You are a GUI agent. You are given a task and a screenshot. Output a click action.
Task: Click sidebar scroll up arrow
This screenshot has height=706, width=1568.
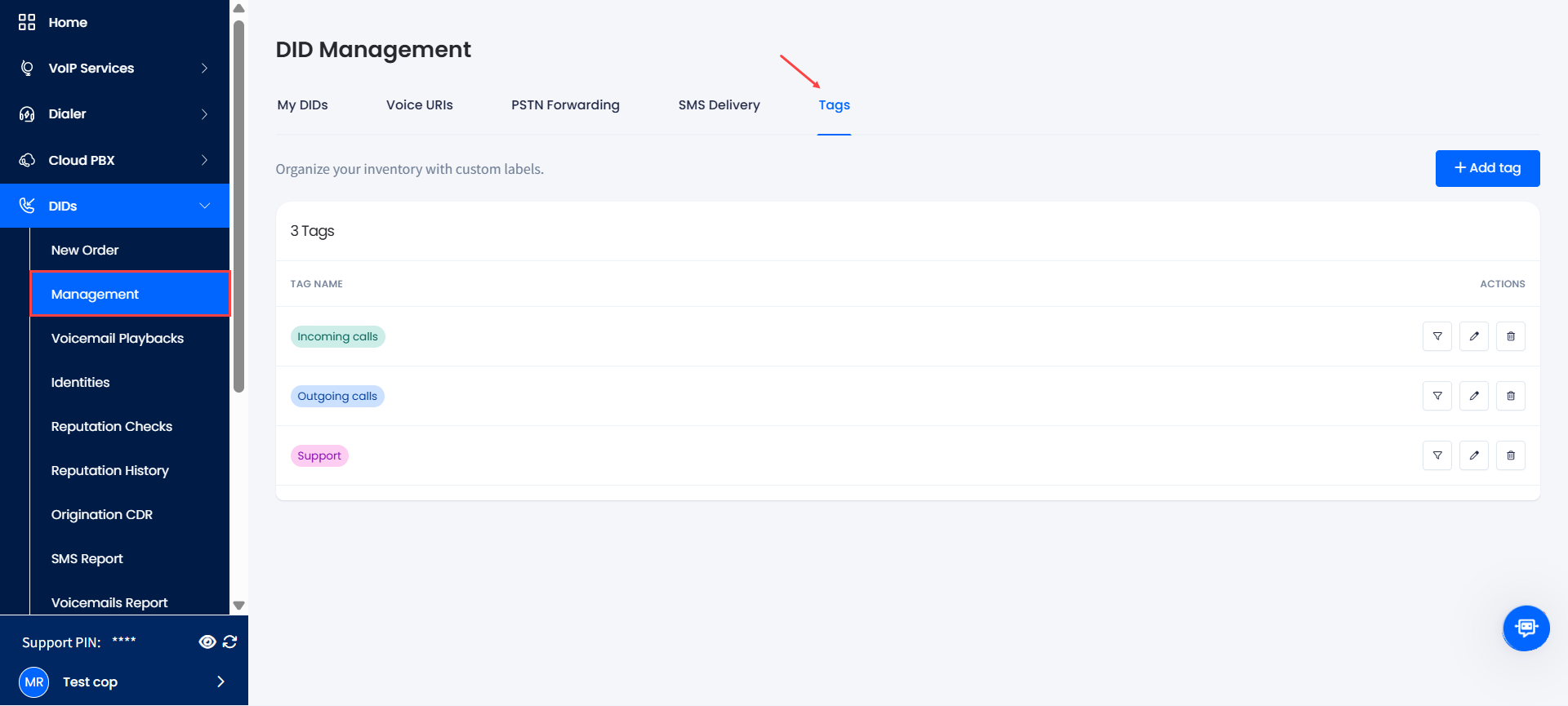(x=239, y=9)
